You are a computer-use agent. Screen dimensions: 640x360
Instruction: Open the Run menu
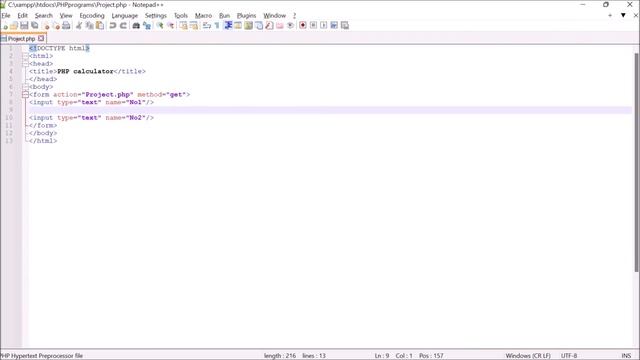click(x=224, y=16)
